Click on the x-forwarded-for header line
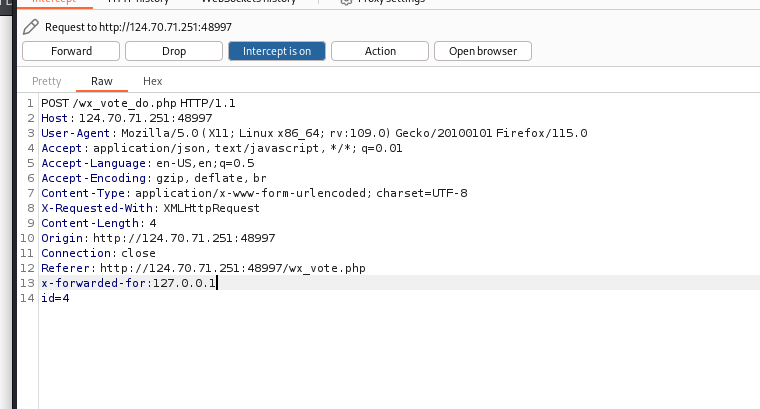Image resolution: width=760 pixels, height=409 pixels. click(x=128, y=283)
